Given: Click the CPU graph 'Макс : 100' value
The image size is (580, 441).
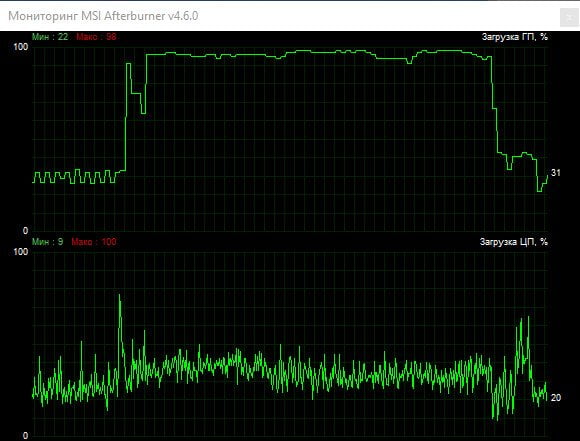Looking at the screenshot, I should click(94, 242).
